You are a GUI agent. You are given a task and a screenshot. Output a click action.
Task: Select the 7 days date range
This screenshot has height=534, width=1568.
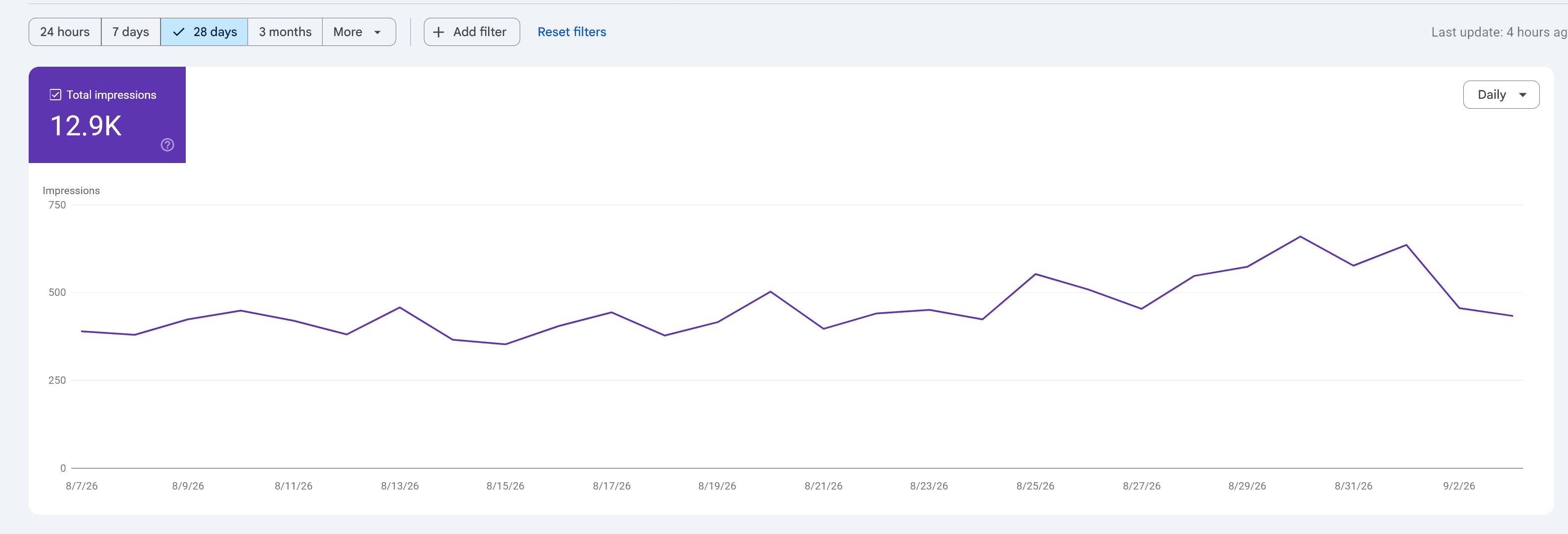[x=131, y=32]
